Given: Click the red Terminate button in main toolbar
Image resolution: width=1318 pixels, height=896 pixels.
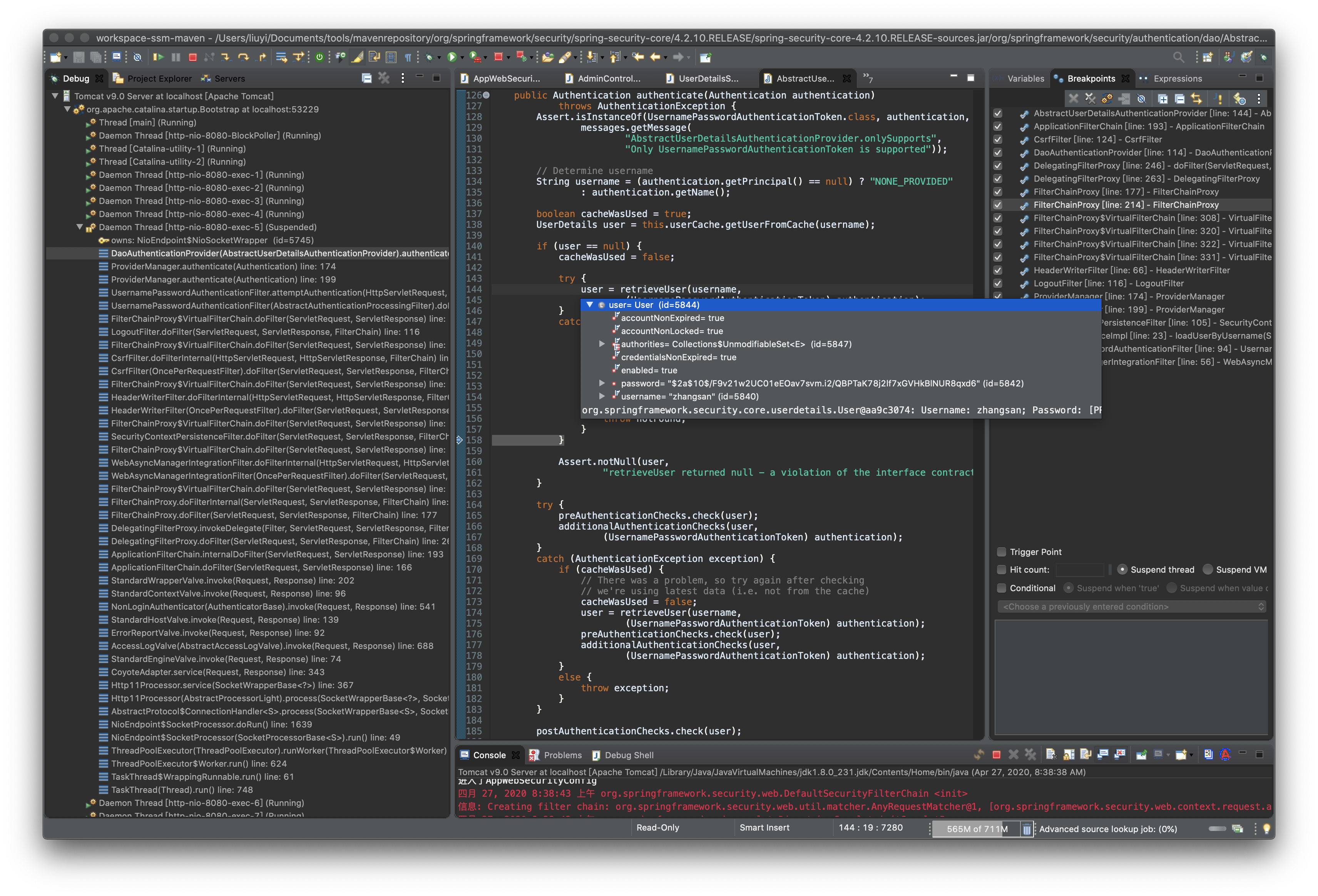Looking at the screenshot, I should click(x=193, y=57).
